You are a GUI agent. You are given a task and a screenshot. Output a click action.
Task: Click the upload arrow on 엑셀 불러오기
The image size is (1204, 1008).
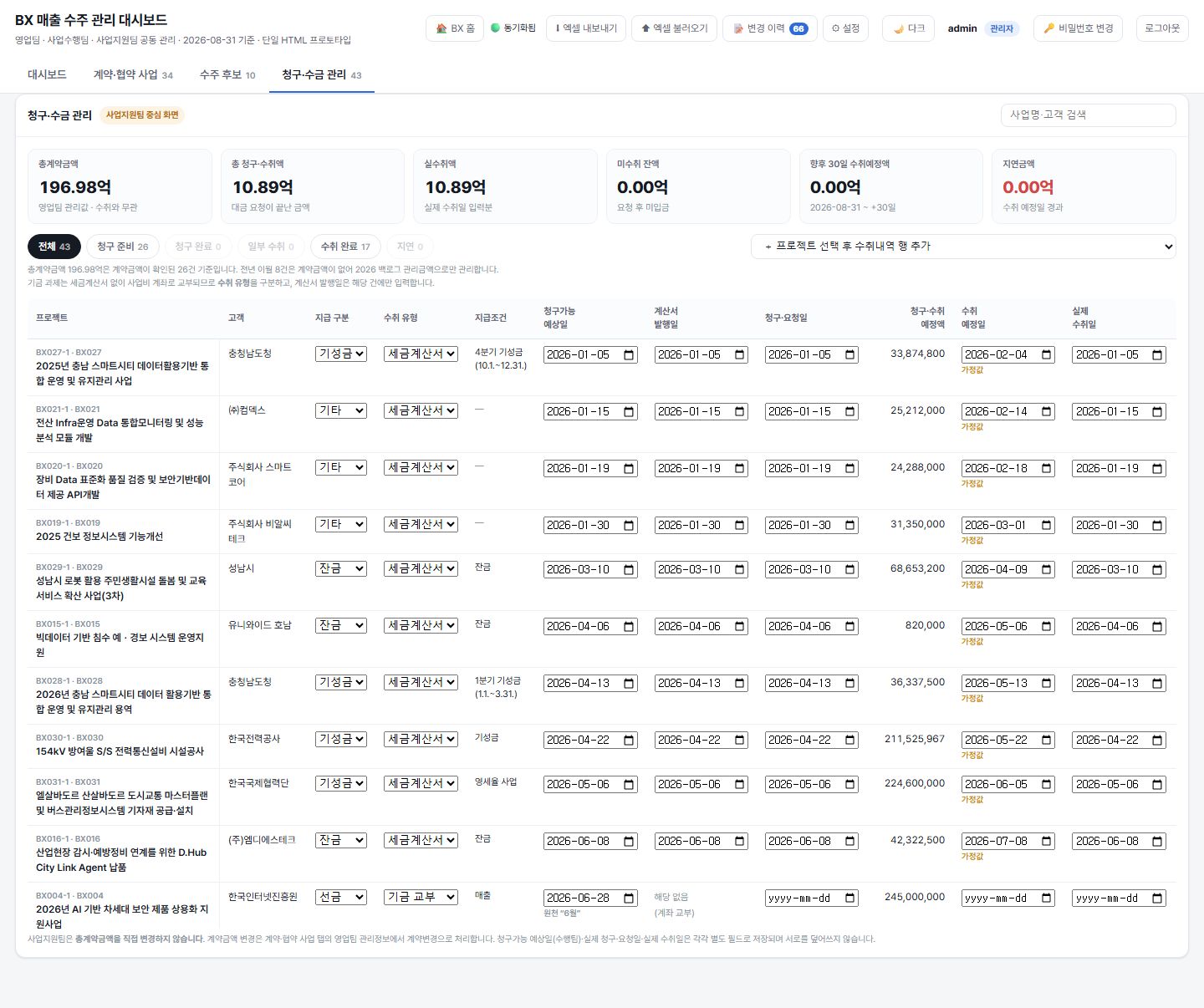tap(645, 28)
